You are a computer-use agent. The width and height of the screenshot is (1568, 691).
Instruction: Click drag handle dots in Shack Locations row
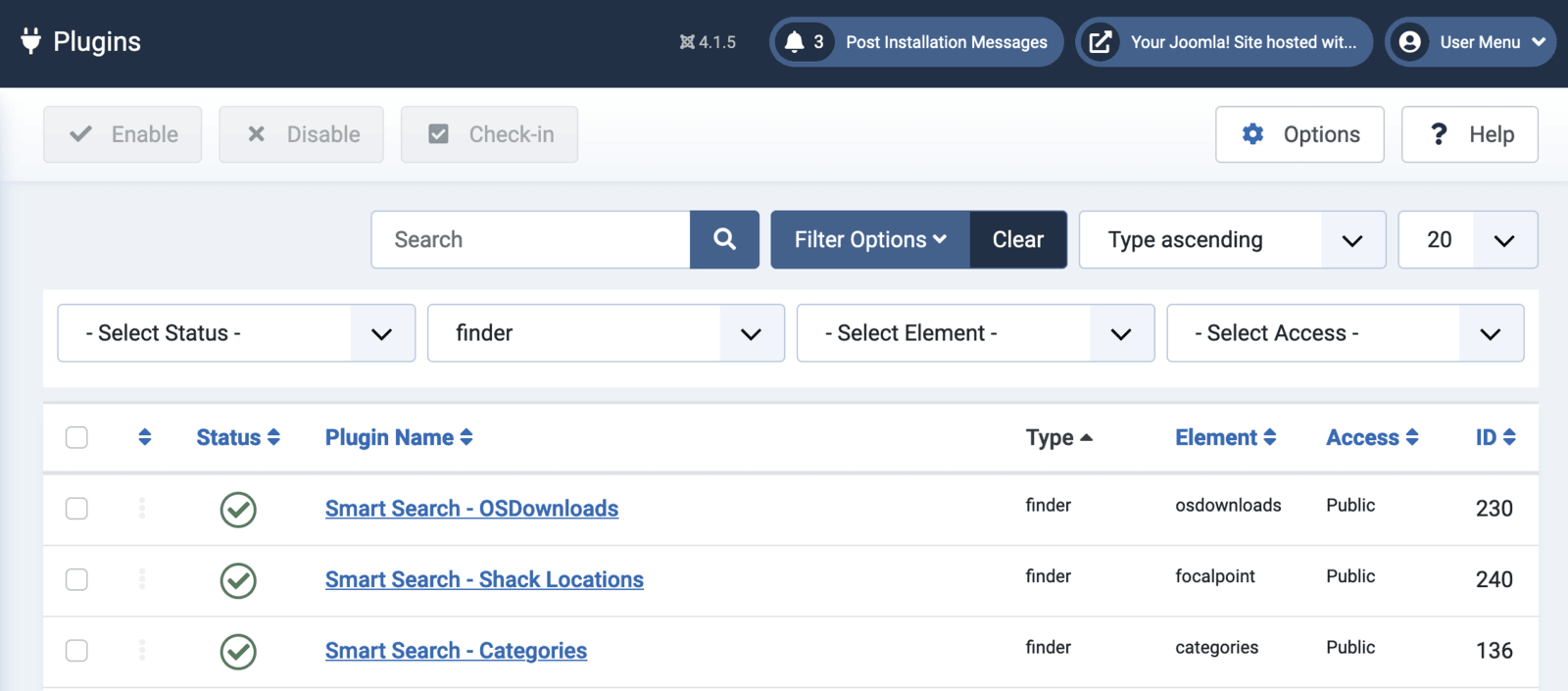[142, 579]
